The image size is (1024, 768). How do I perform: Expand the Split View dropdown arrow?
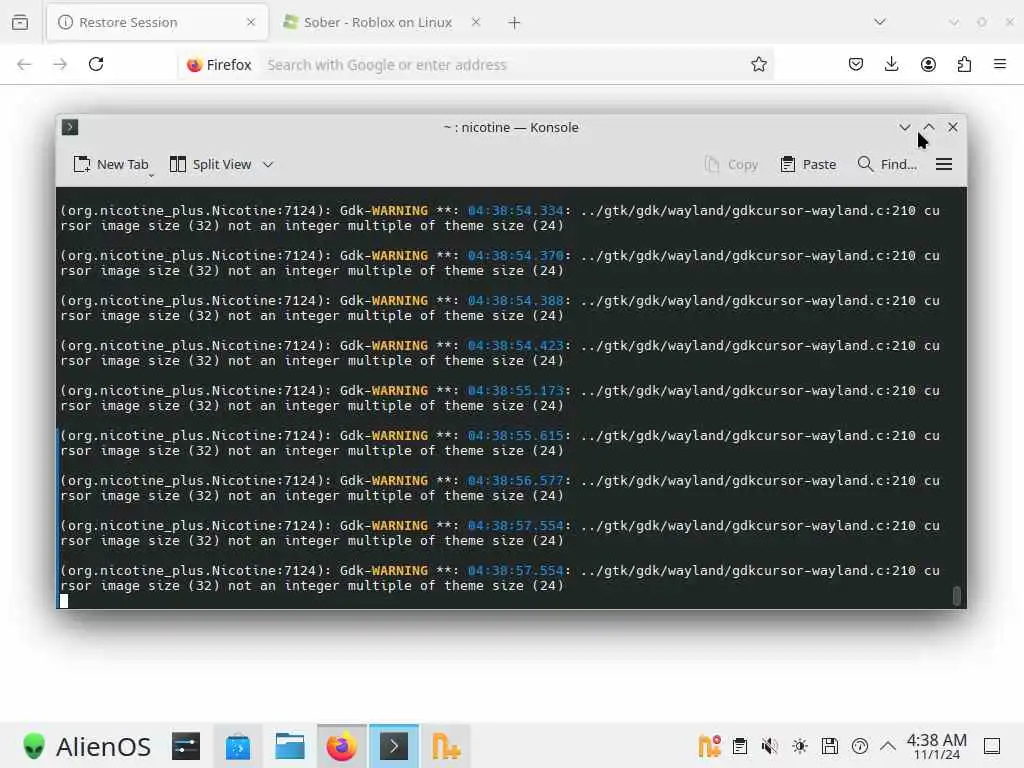click(268, 165)
